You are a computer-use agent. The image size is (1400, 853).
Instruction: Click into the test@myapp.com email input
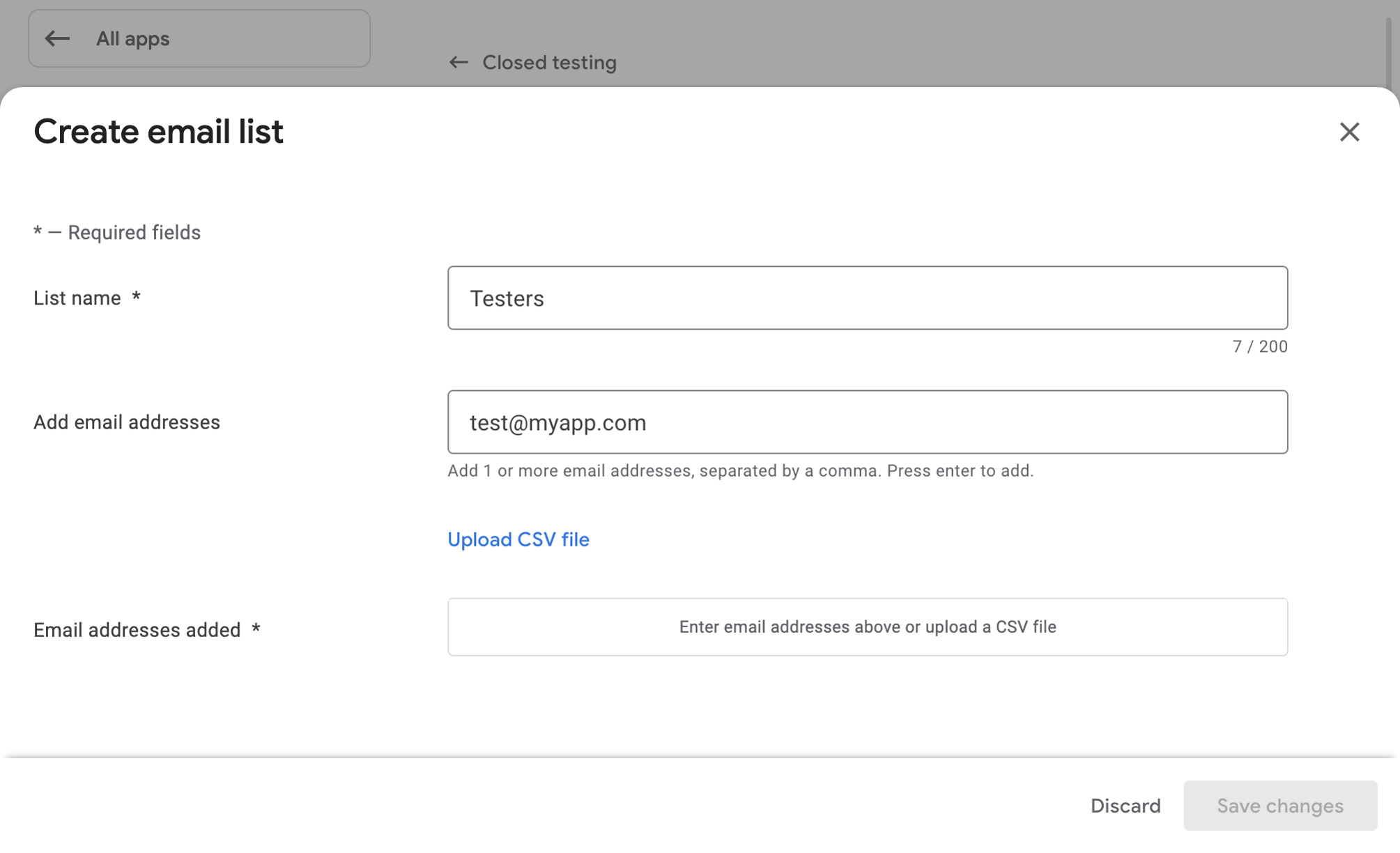(867, 422)
